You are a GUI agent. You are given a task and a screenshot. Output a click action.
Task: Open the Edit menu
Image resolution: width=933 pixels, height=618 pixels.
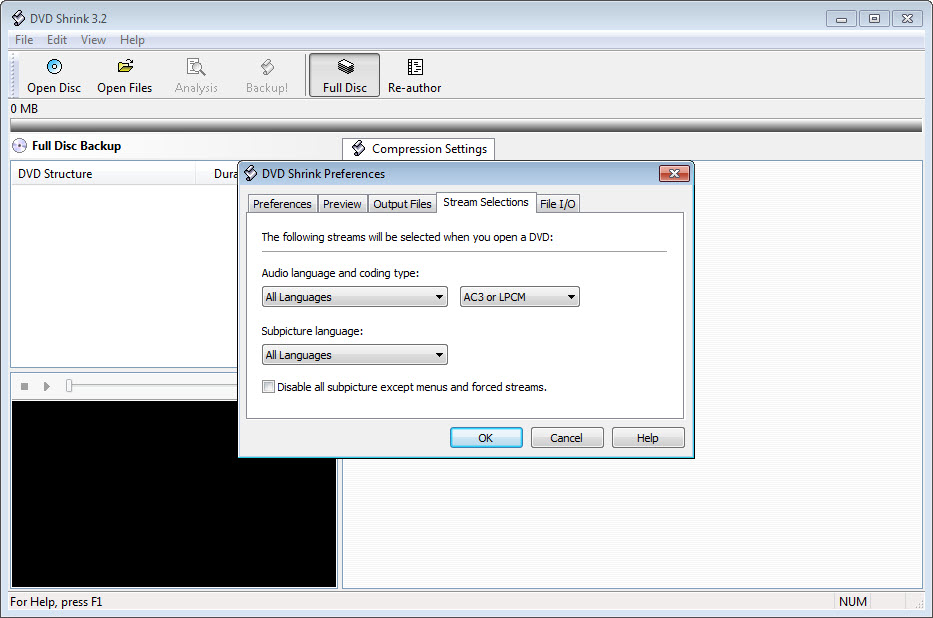click(x=57, y=40)
